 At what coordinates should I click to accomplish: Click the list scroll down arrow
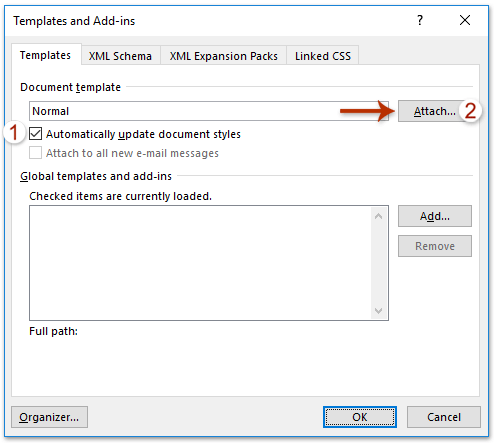pos(378,311)
